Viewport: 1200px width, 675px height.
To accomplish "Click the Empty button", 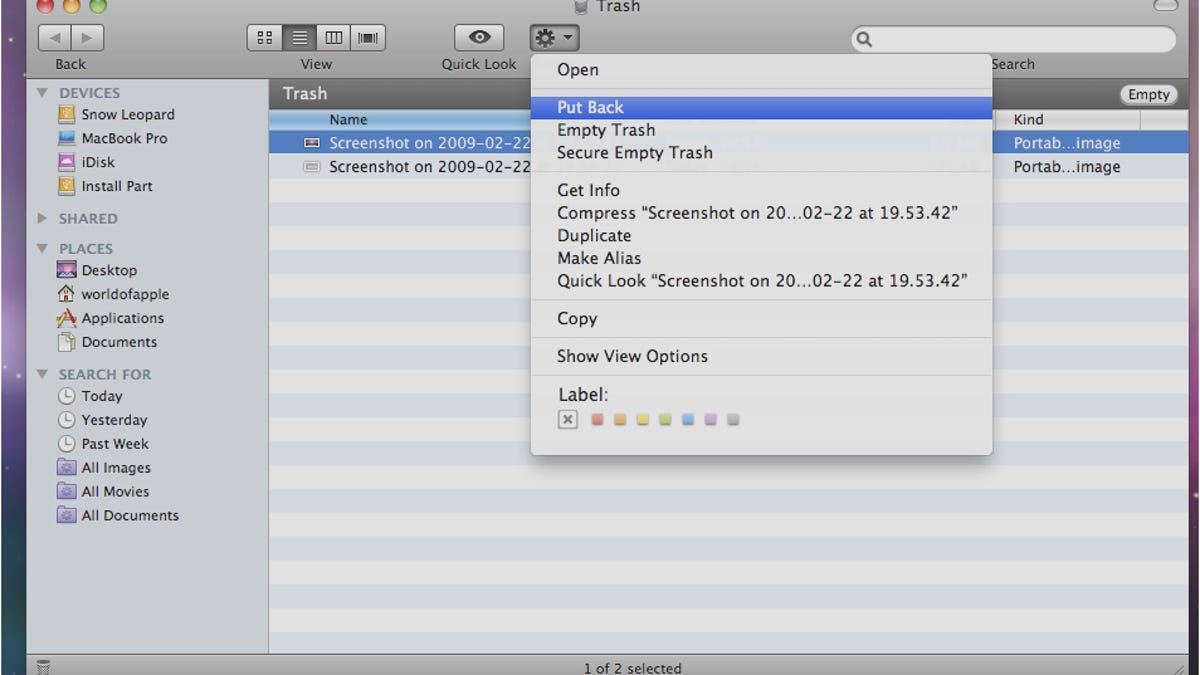I will pos(1148,94).
